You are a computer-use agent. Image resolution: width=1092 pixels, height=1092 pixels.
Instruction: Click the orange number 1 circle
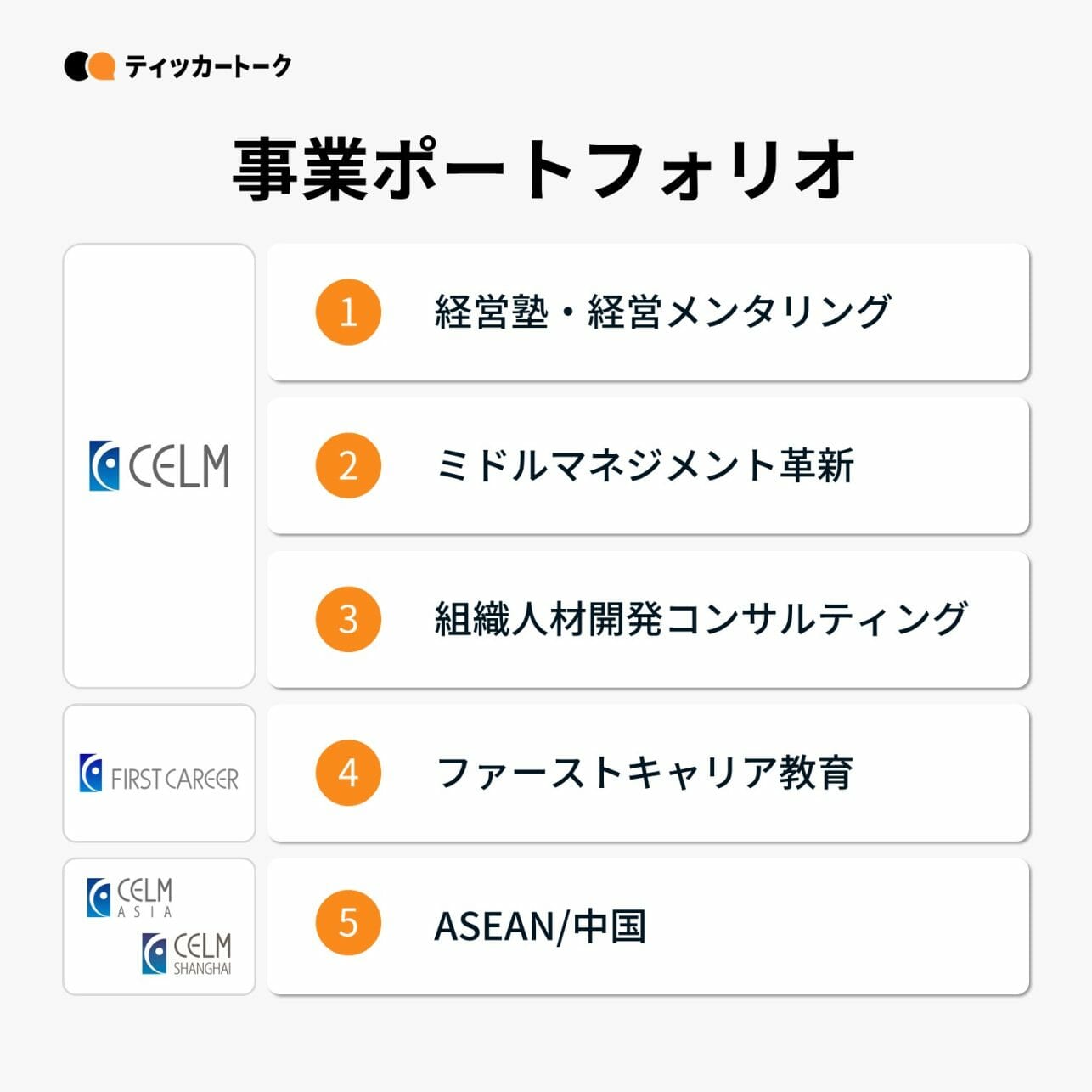[348, 312]
